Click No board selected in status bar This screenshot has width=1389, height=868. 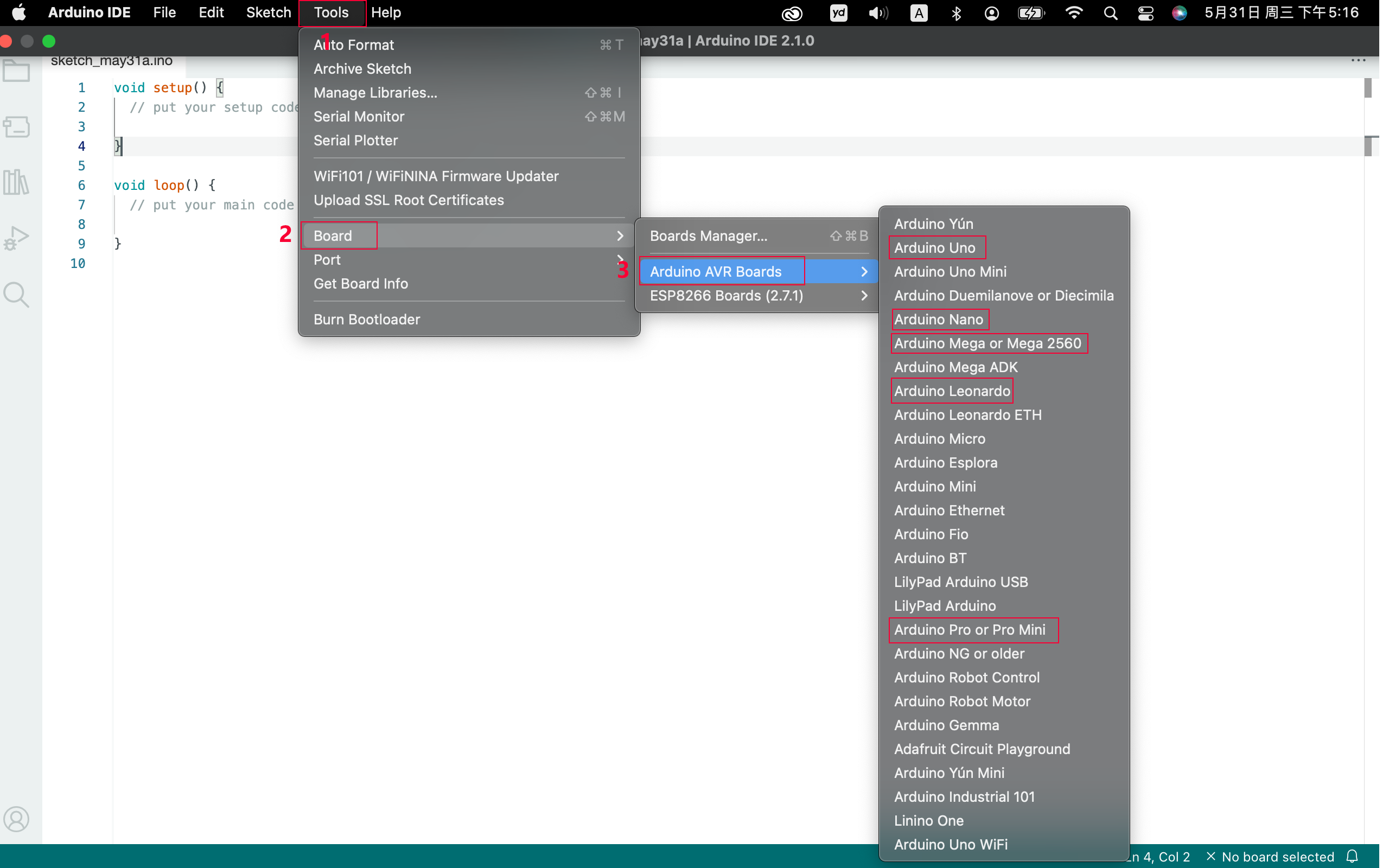point(1270,857)
